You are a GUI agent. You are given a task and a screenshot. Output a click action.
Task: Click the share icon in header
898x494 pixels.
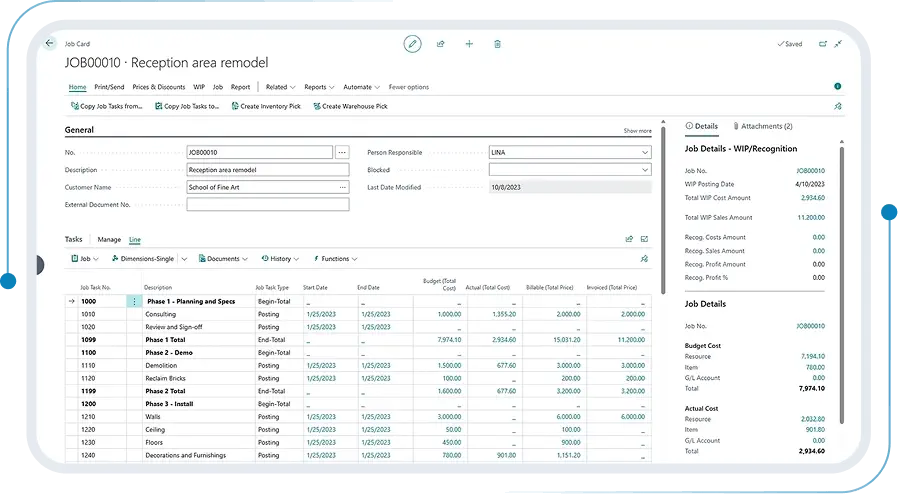[440, 44]
